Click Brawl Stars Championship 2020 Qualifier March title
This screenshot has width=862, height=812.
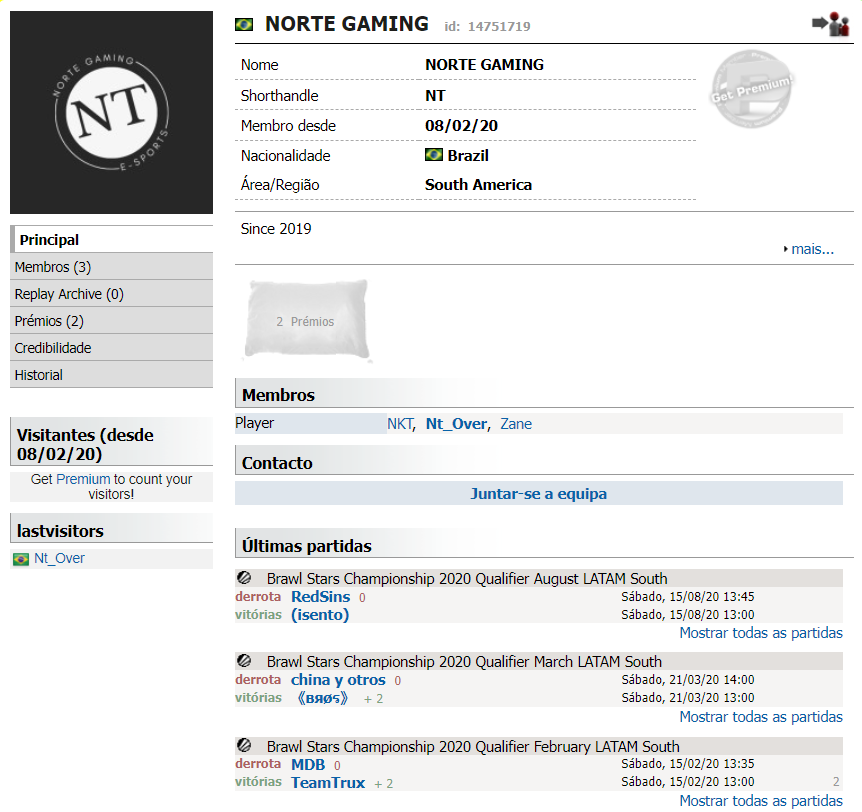pyautogui.click(x=464, y=661)
